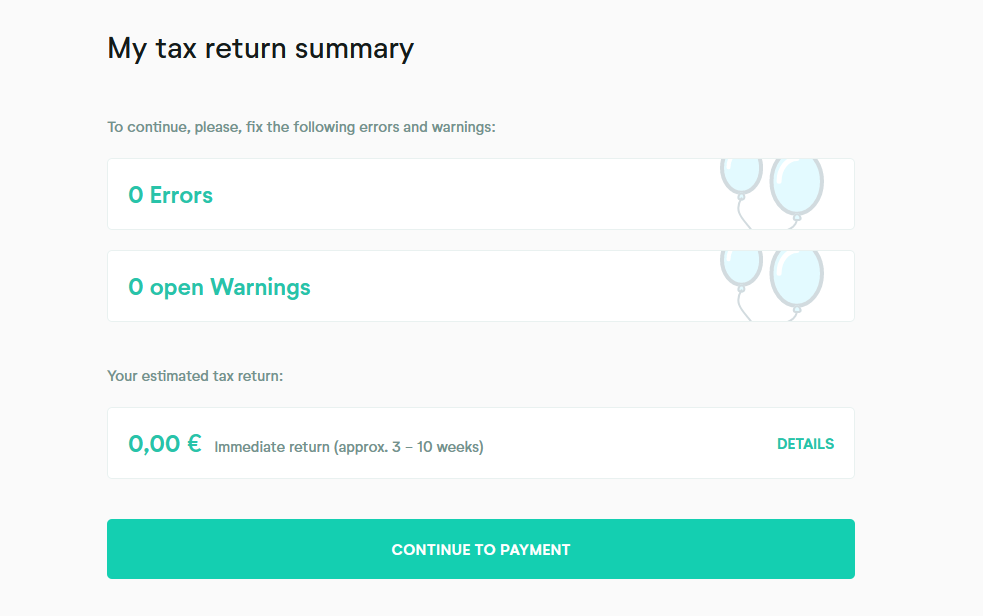Click the left balloon's string in Errors card
This screenshot has width=983, height=616.
[741, 212]
